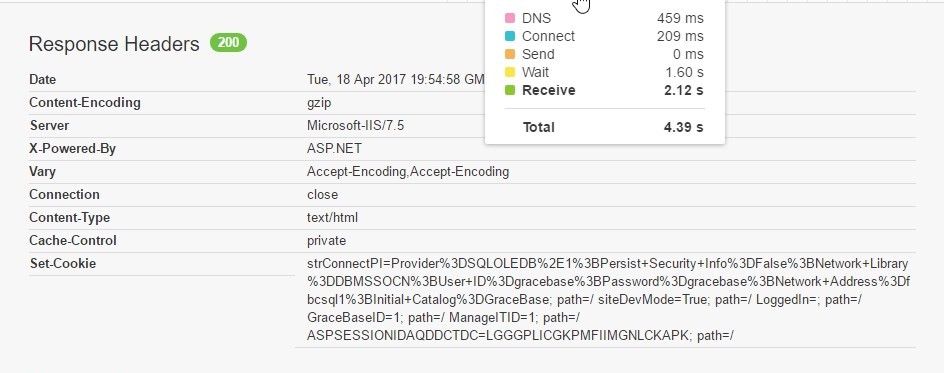
Task: Click the Total 4.39 s timing row
Action: (604, 128)
